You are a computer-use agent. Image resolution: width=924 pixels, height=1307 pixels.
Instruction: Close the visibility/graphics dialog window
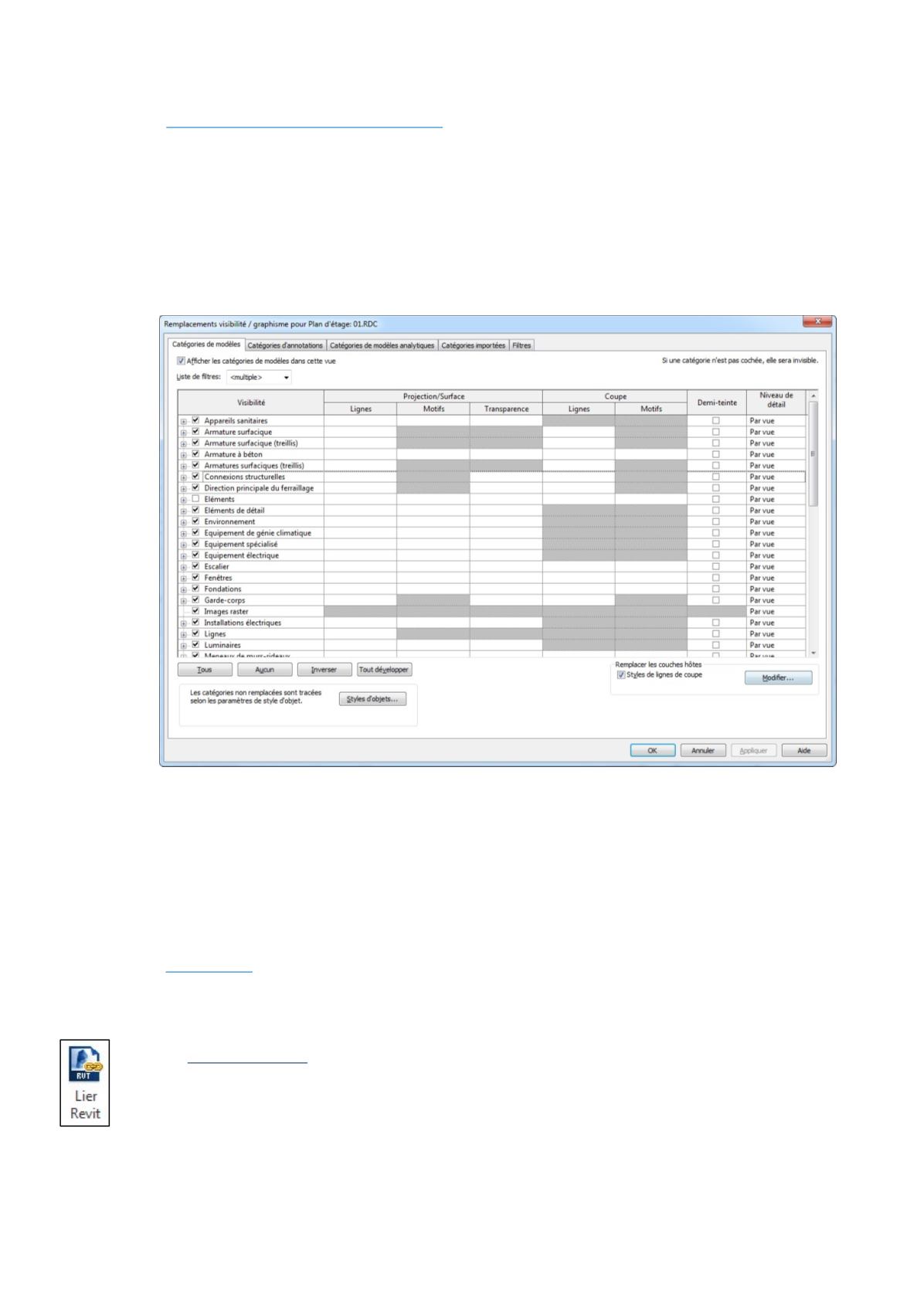[x=816, y=322]
